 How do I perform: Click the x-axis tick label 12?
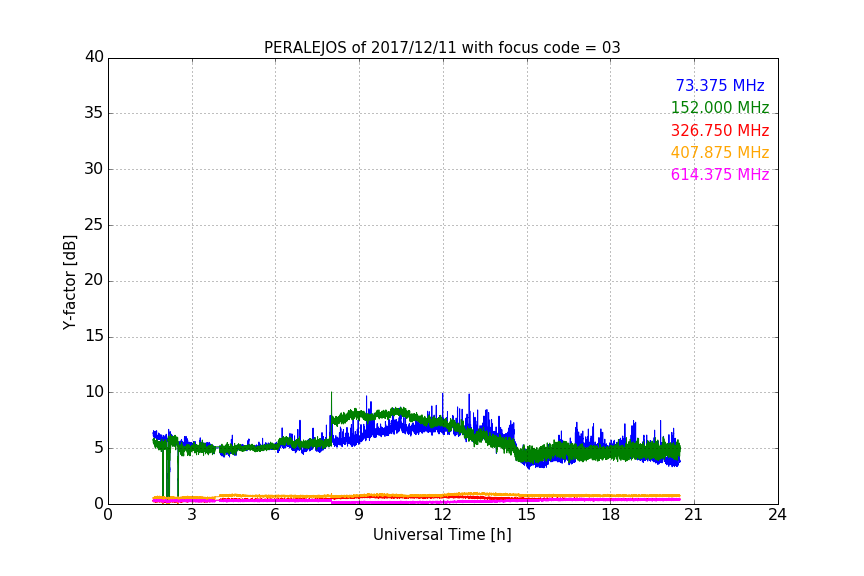(442, 515)
